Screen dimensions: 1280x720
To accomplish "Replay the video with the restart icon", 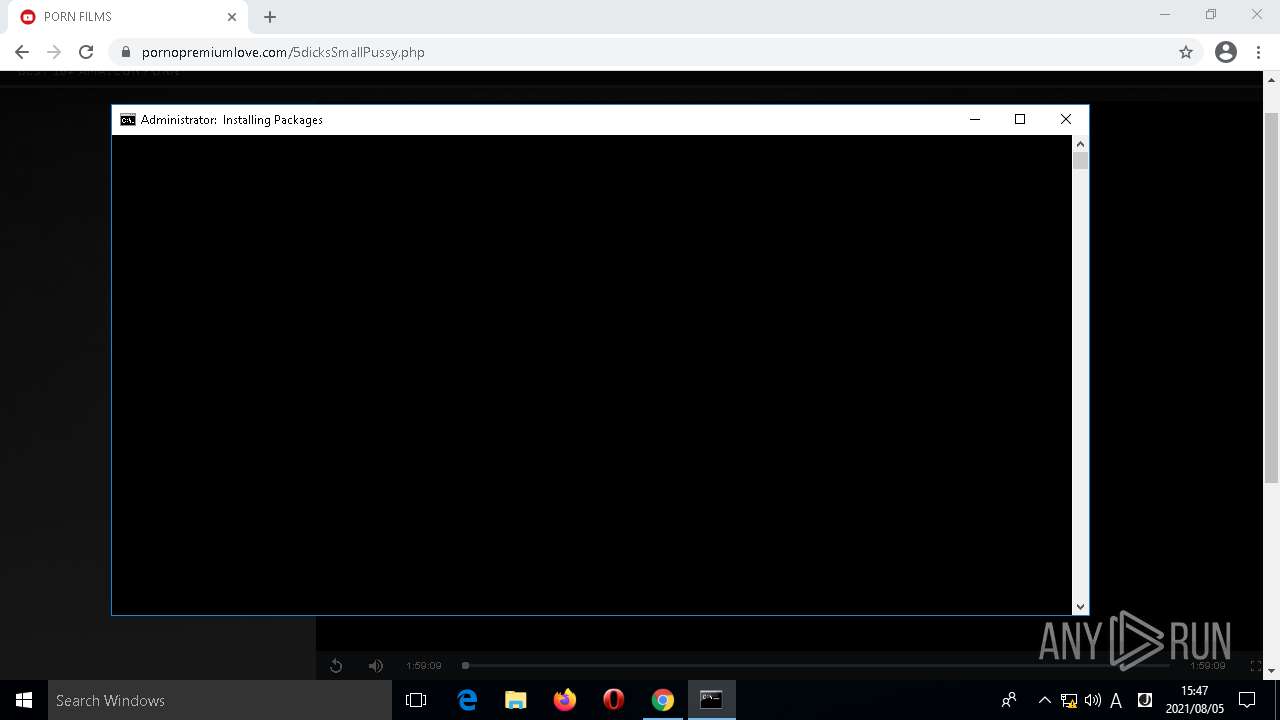I will tap(336, 666).
